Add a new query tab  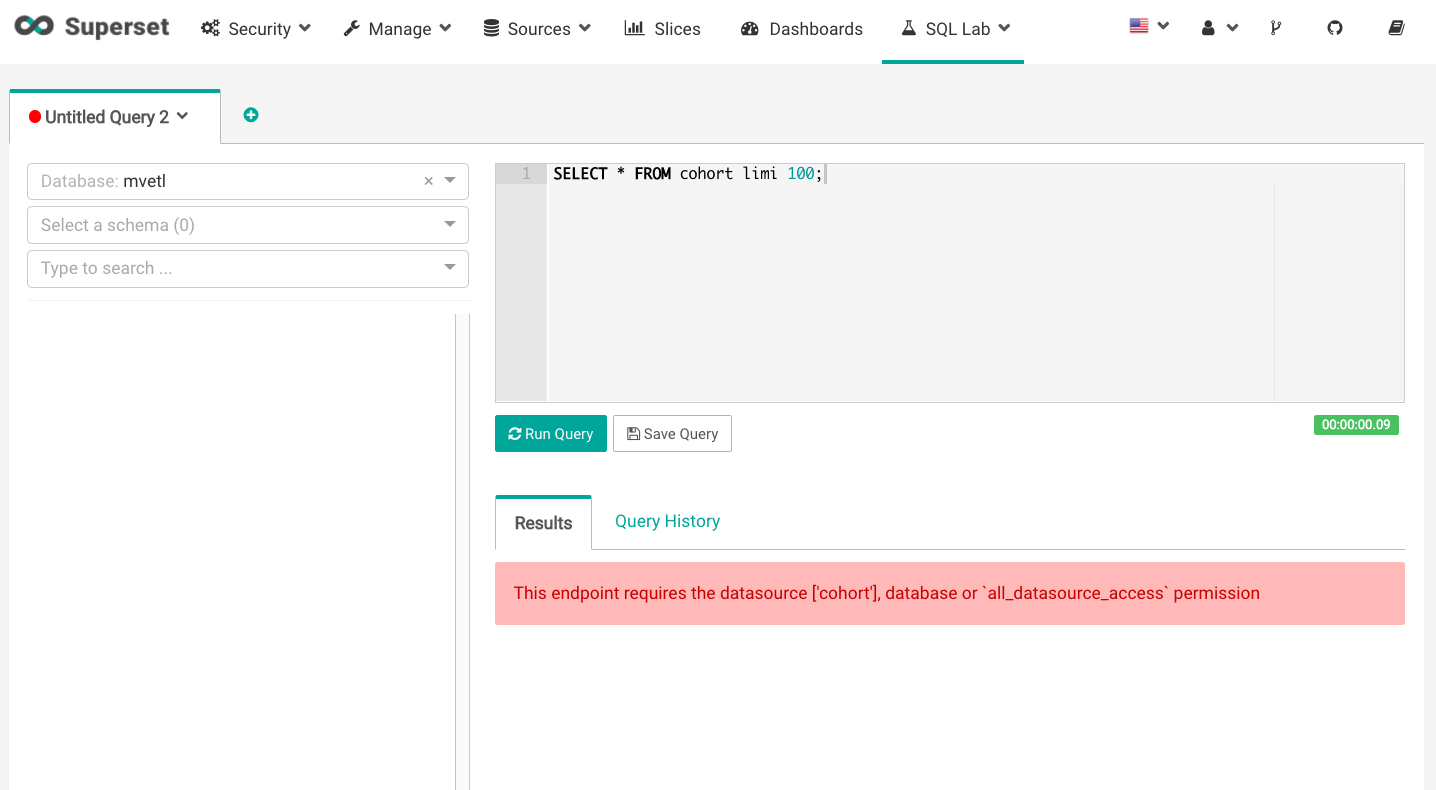click(251, 115)
